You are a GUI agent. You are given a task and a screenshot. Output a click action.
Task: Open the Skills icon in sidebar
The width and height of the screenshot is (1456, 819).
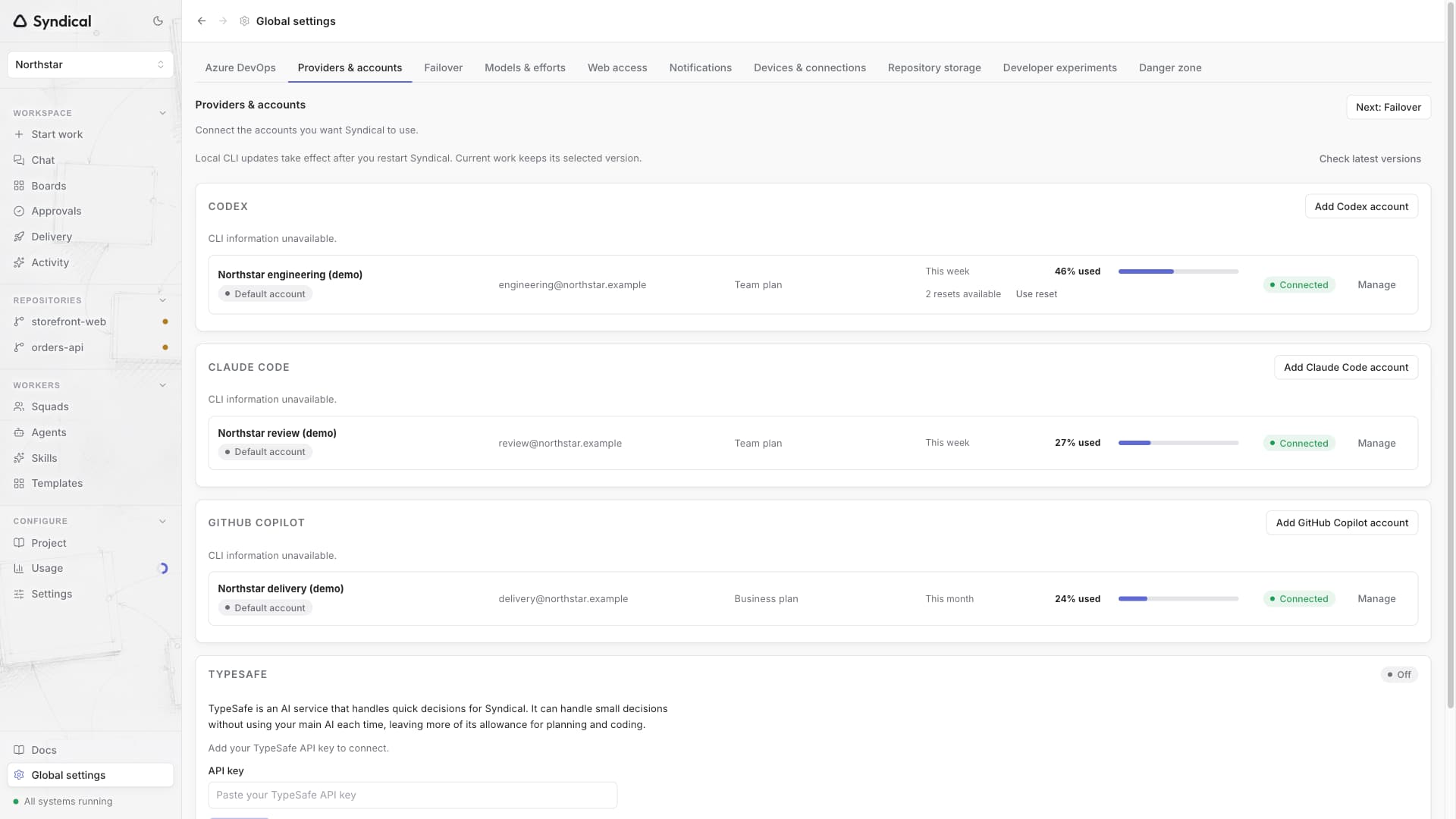coord(19,458)
